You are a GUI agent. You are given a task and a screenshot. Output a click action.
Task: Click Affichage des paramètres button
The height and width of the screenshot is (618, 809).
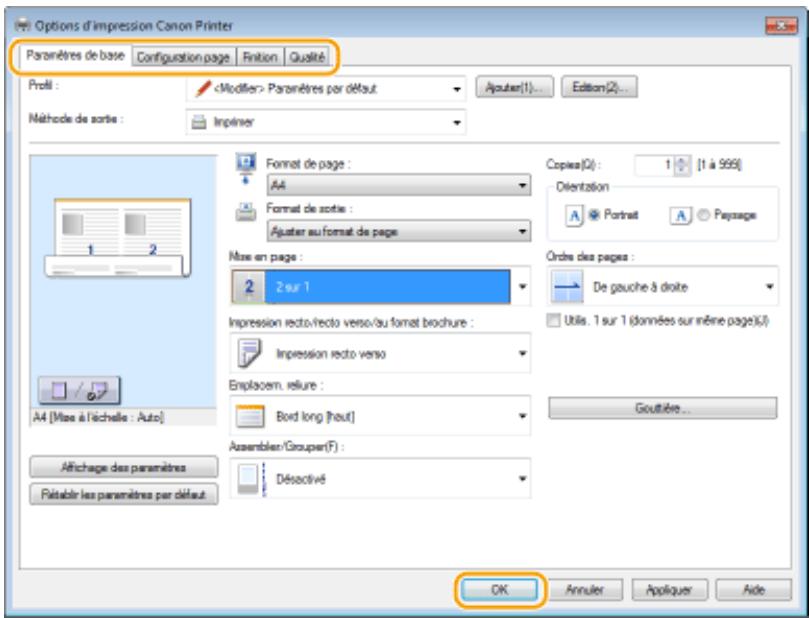(x=123, y=467)
